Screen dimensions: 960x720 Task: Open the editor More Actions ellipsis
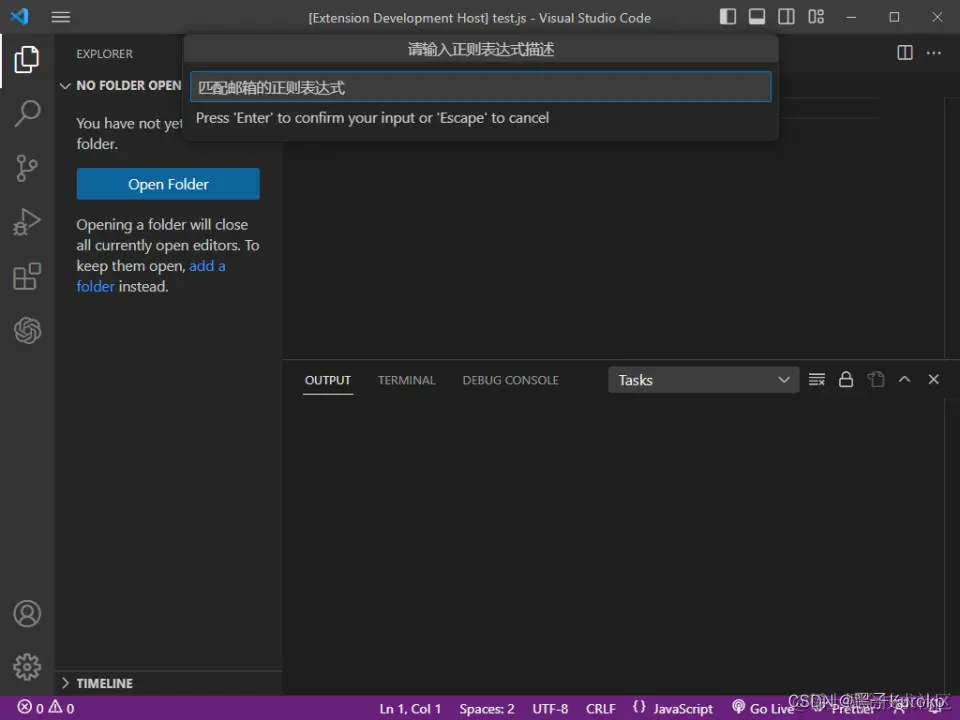(934, 53)
